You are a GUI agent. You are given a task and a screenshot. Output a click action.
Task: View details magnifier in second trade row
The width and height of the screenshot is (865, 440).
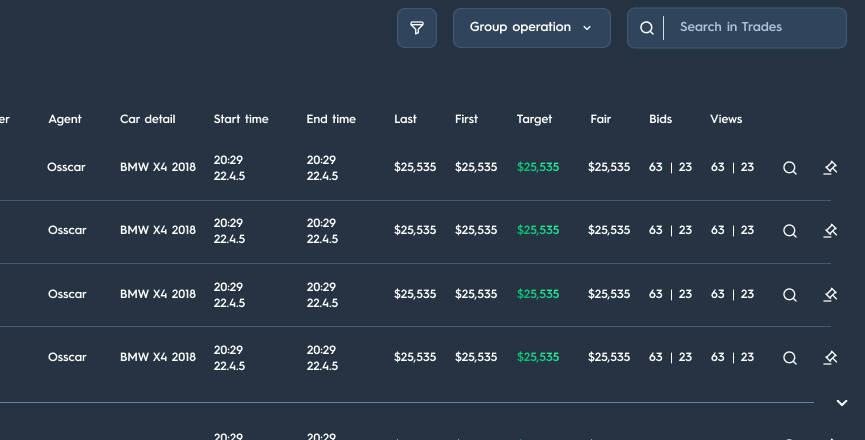tap(789, 230)
